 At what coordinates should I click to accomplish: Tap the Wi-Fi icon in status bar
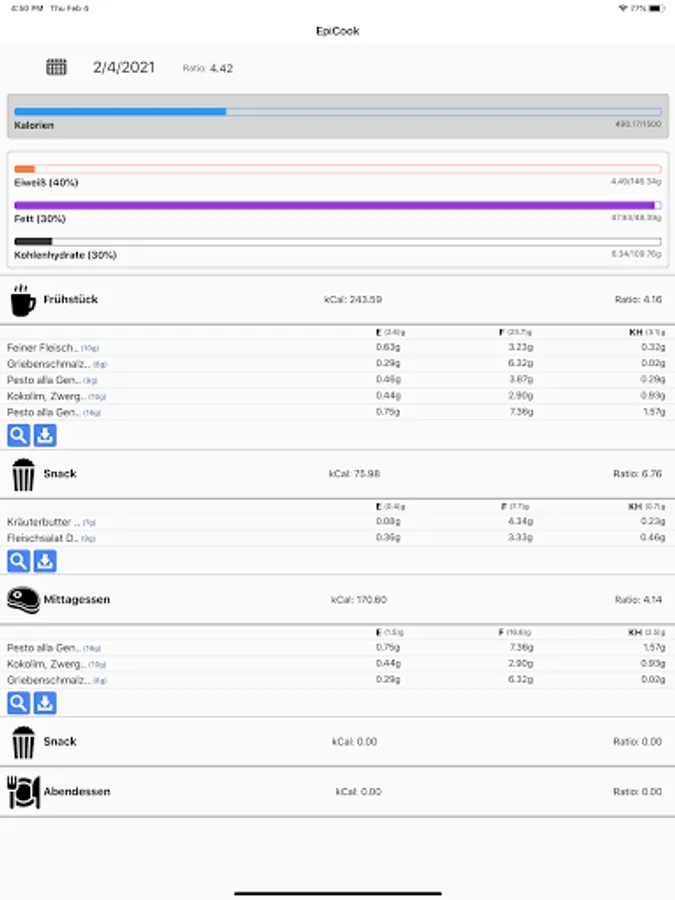(x=623, y=8)
